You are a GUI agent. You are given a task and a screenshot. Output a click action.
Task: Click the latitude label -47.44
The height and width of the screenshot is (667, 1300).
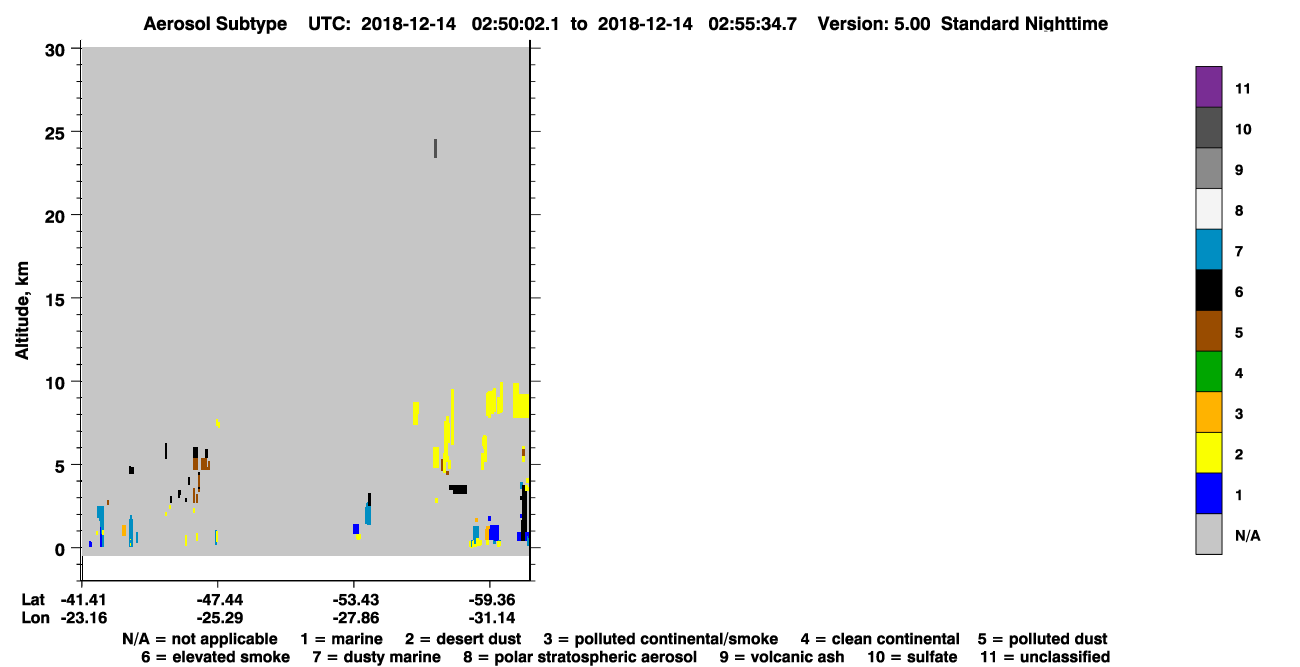217,600
